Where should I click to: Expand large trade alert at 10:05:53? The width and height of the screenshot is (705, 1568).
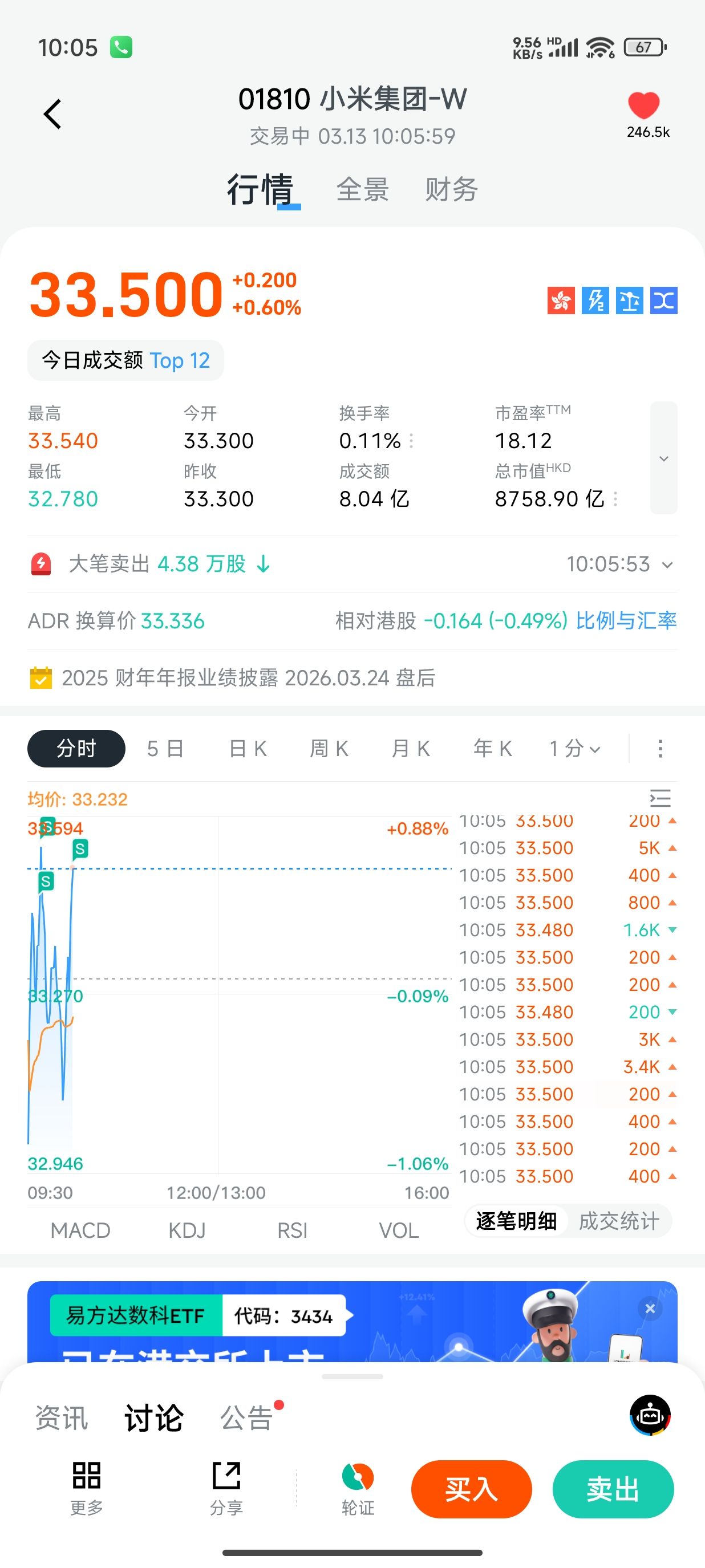coord(667,564)
